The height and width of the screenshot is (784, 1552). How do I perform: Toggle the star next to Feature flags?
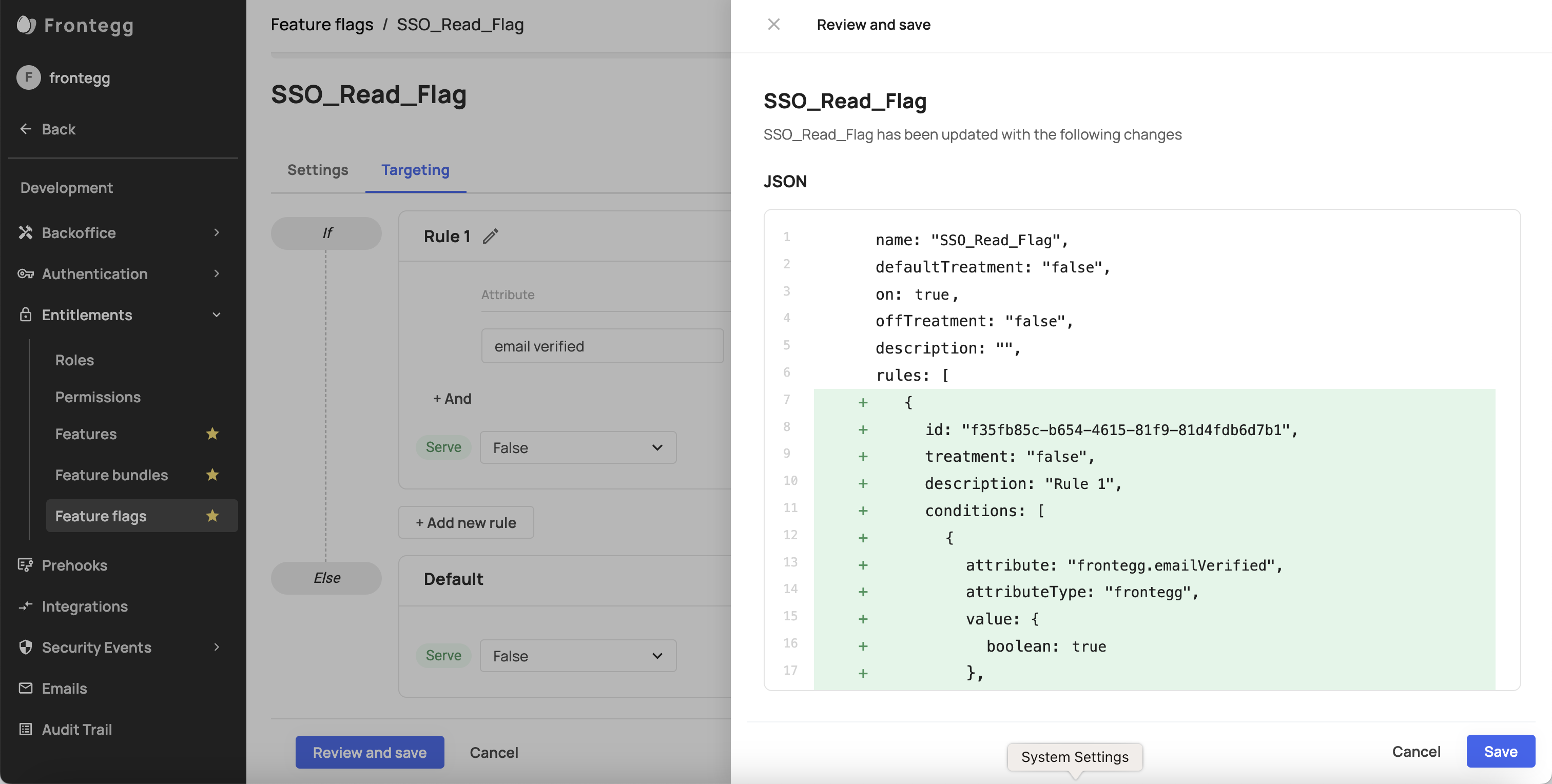[x=212, y=516]
